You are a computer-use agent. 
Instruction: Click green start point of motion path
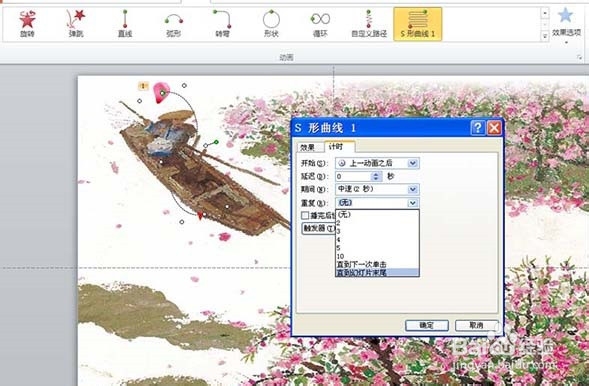coord(163,93)
